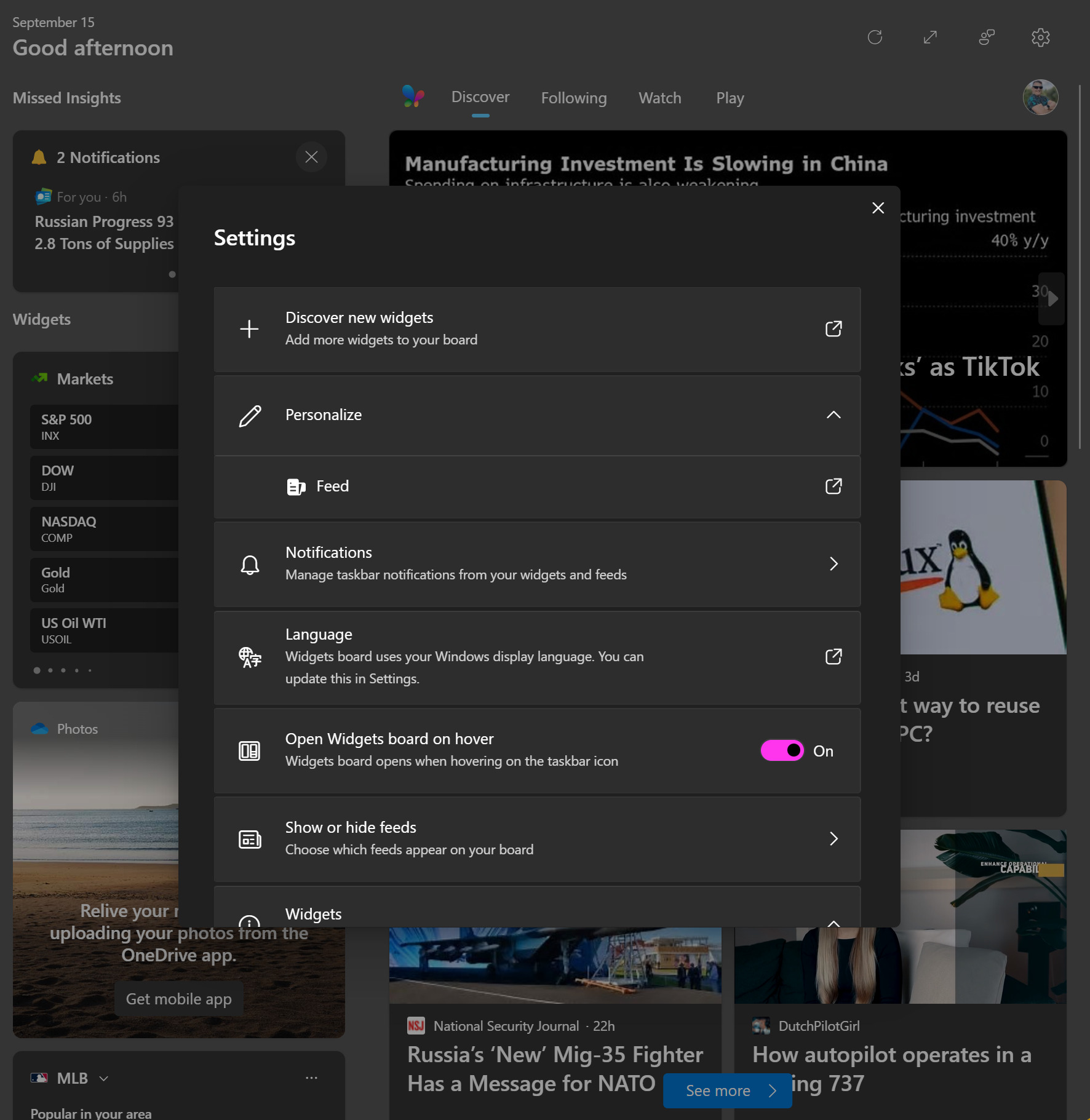Viewport: 1090px width, 1120px height.
Task: Expand the widgets board to full view
Action: coord(930,38)
